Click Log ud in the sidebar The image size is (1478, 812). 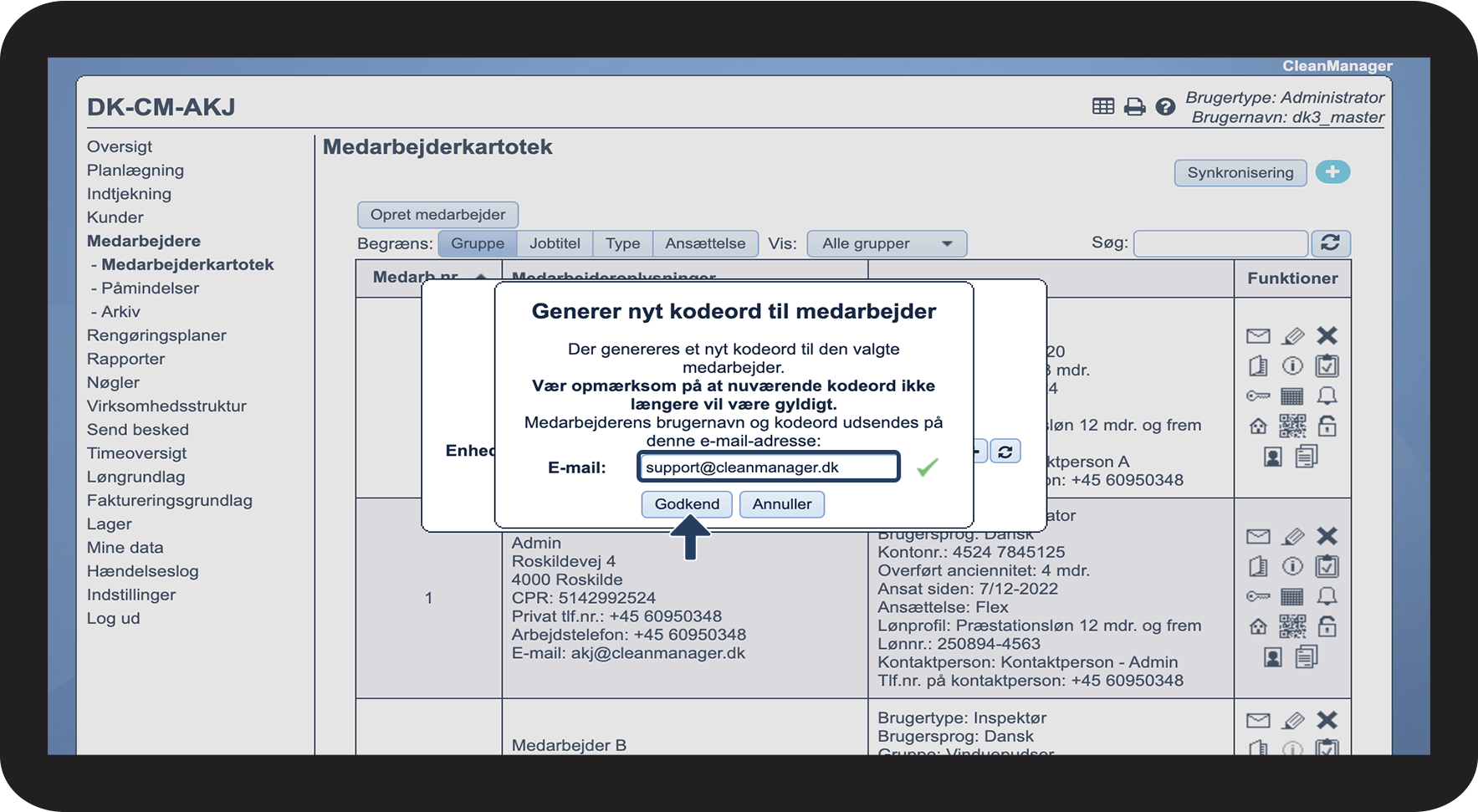[113, 618]
